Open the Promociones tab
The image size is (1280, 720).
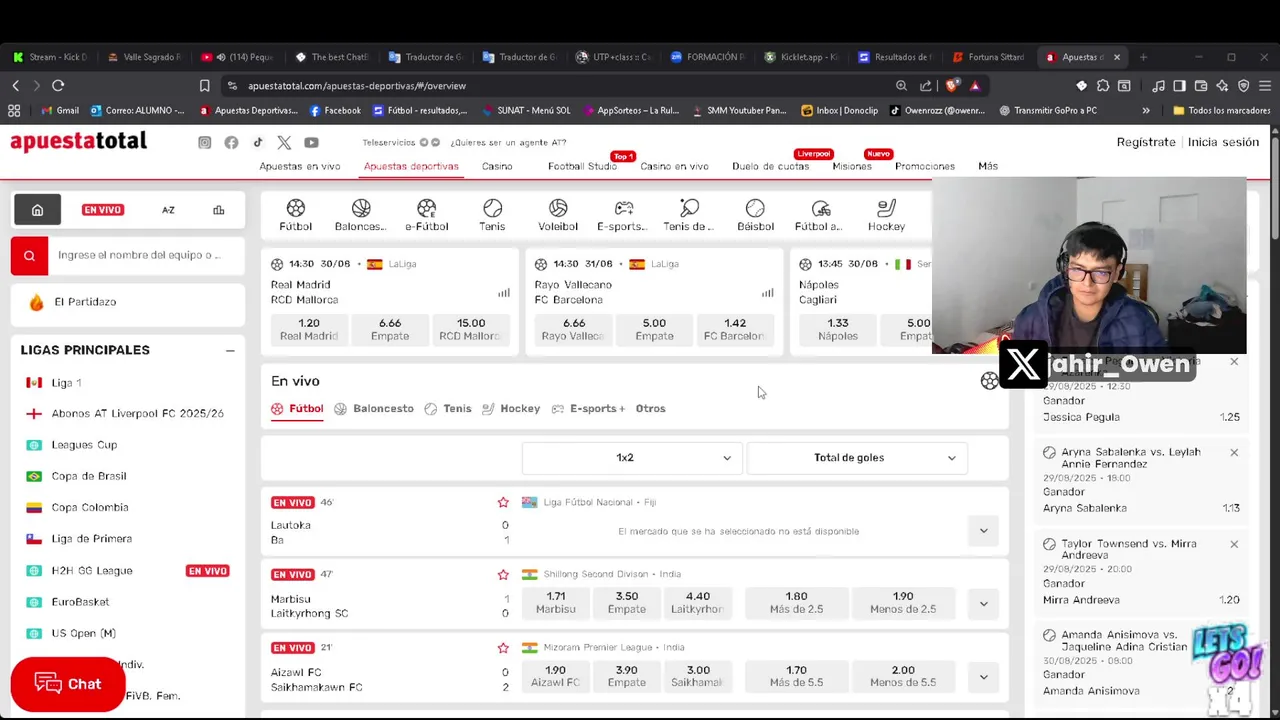click(x=925, y=166)
